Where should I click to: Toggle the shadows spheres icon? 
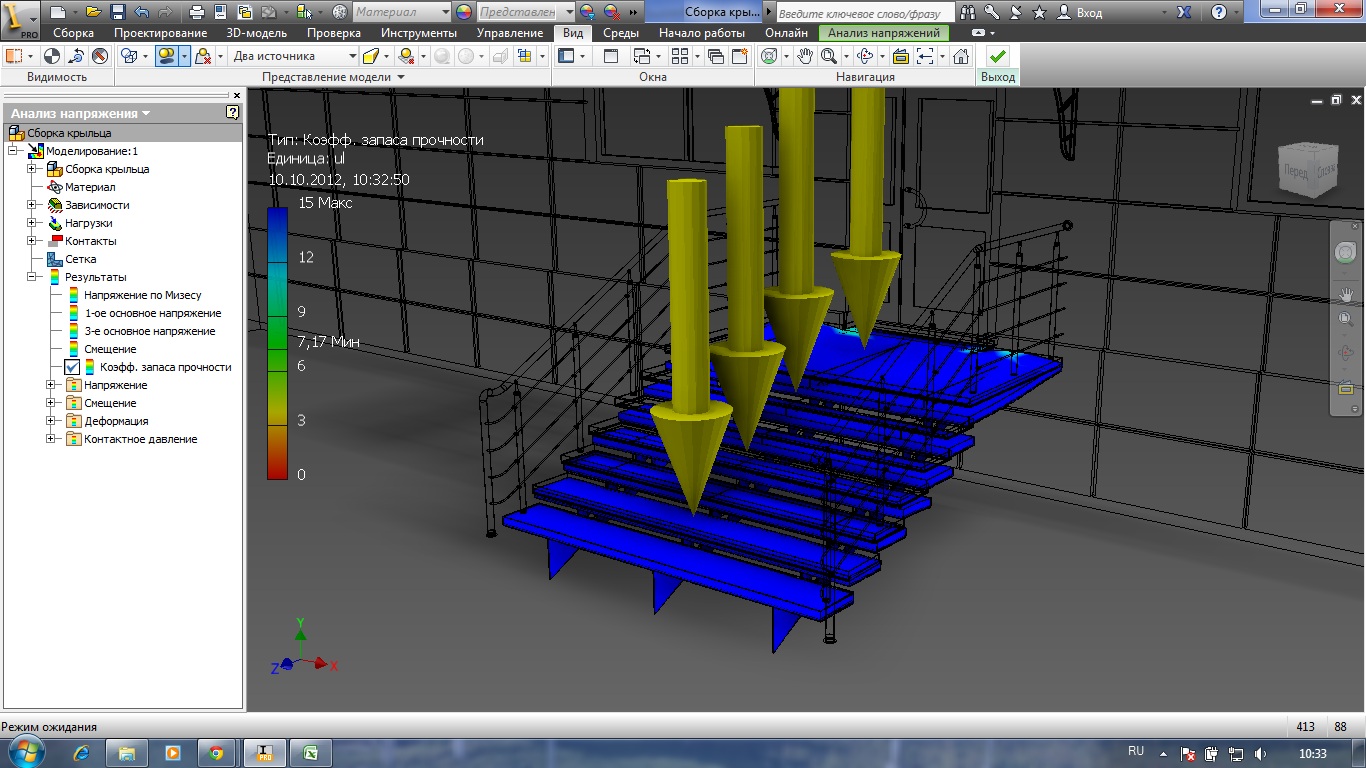point(166,56)
